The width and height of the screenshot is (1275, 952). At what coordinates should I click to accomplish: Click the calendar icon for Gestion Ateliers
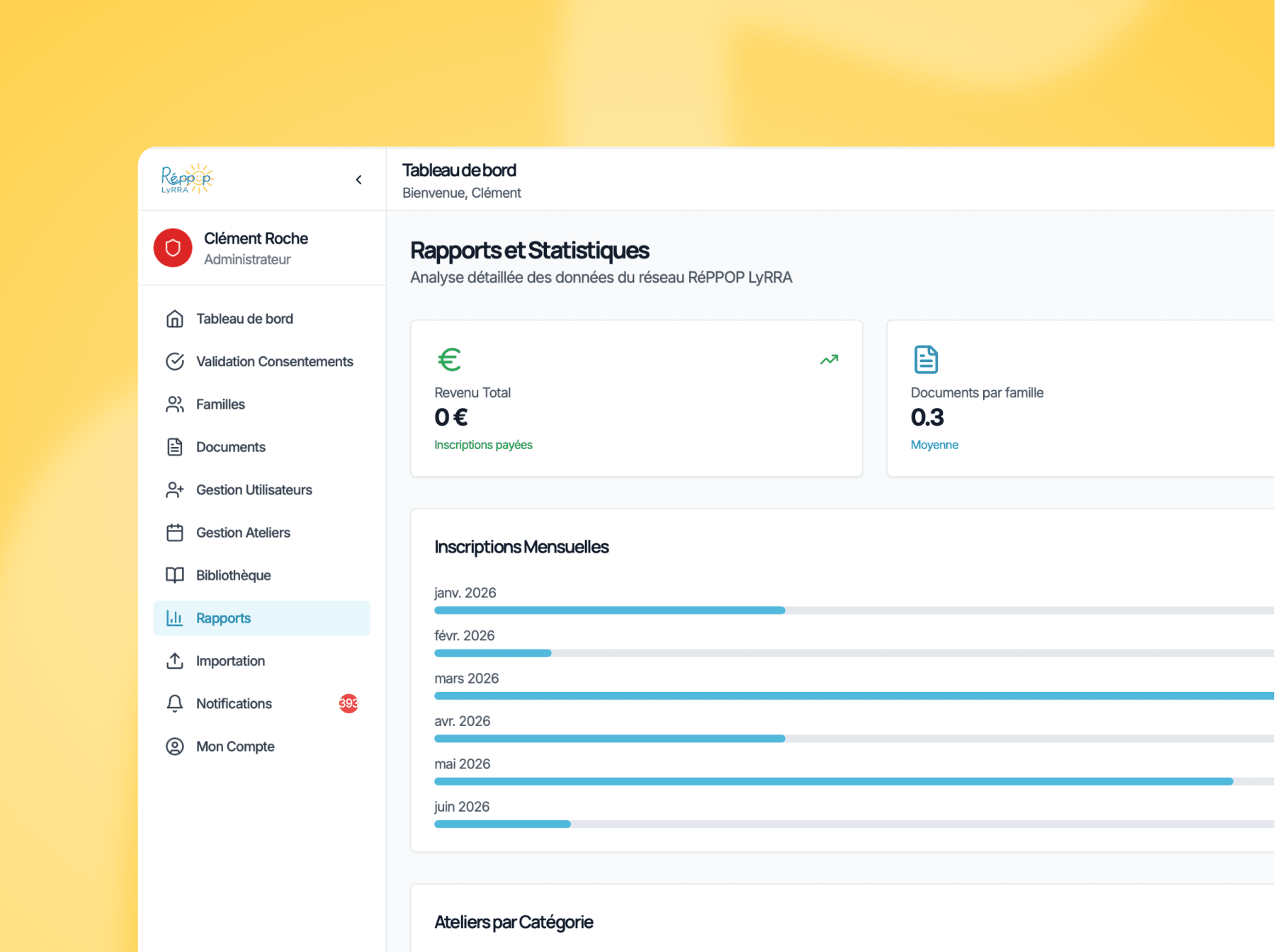[175, 533]
